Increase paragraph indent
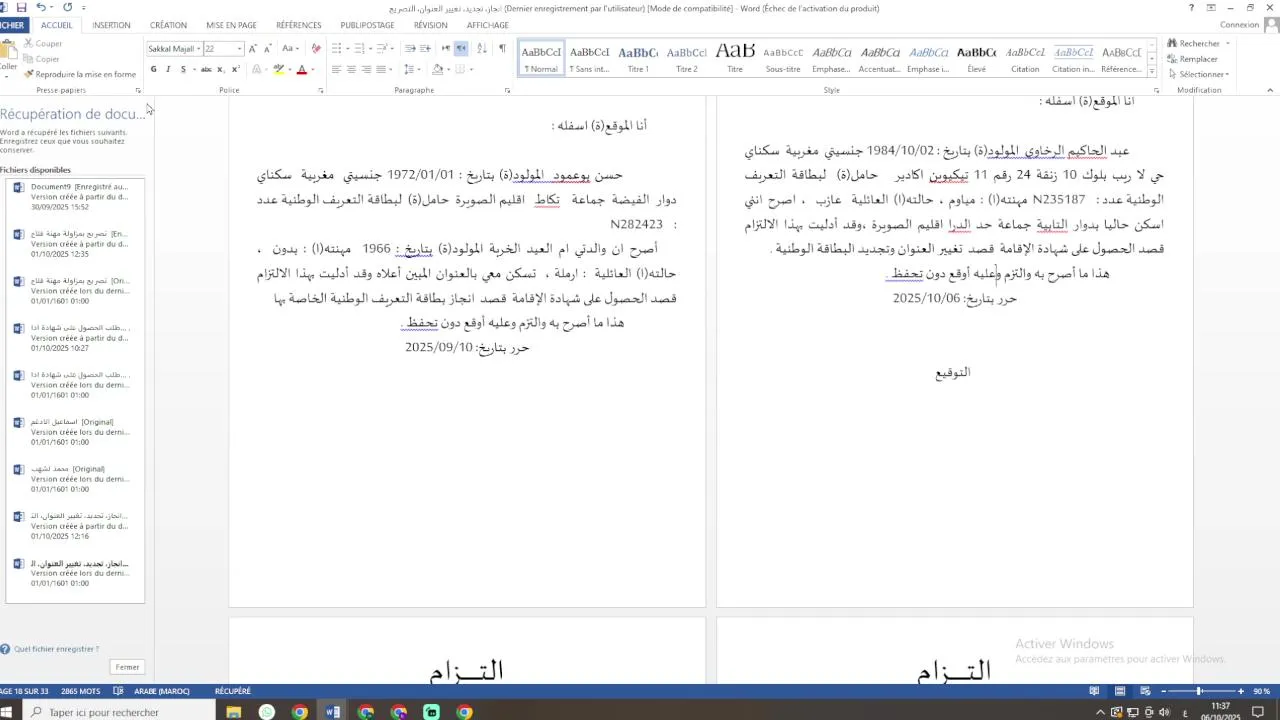Screen dimensions: 1280x720 [x=425, y=49]
